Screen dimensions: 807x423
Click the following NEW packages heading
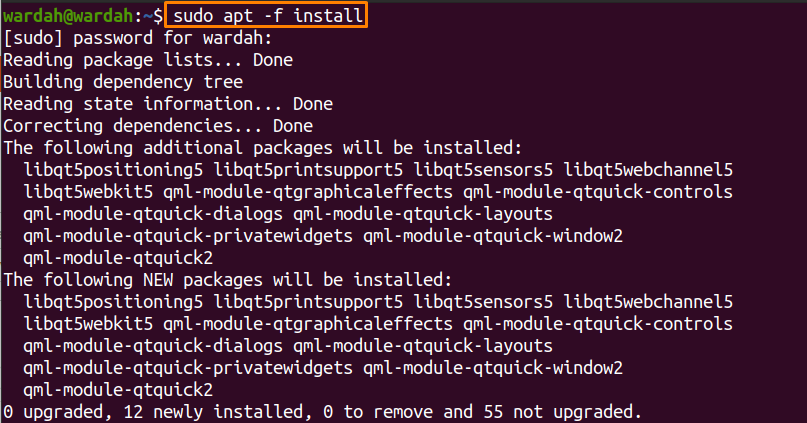pyautogui.click(x=227, y=280)
